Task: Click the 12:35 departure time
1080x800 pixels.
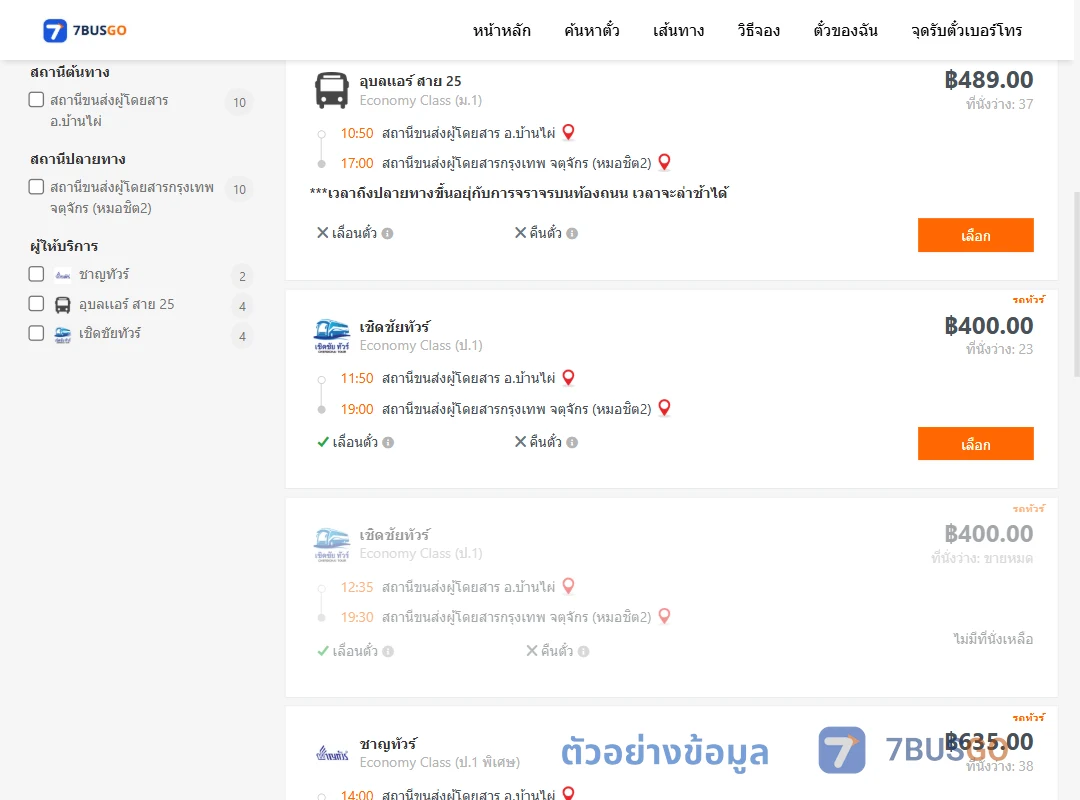Action: coord(357,587)
